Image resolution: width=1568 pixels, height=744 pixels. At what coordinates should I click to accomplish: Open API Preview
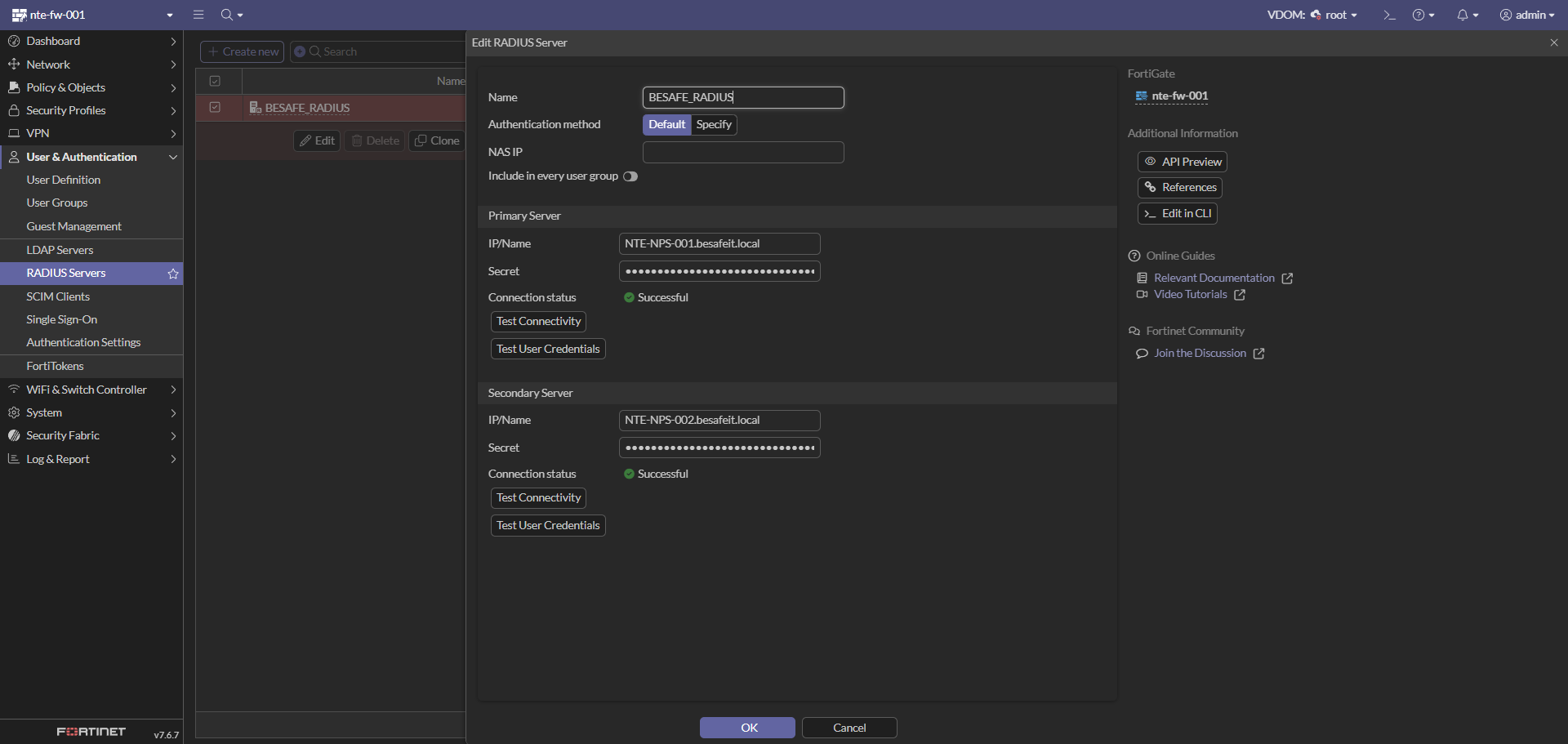[x=1183, y=162]
